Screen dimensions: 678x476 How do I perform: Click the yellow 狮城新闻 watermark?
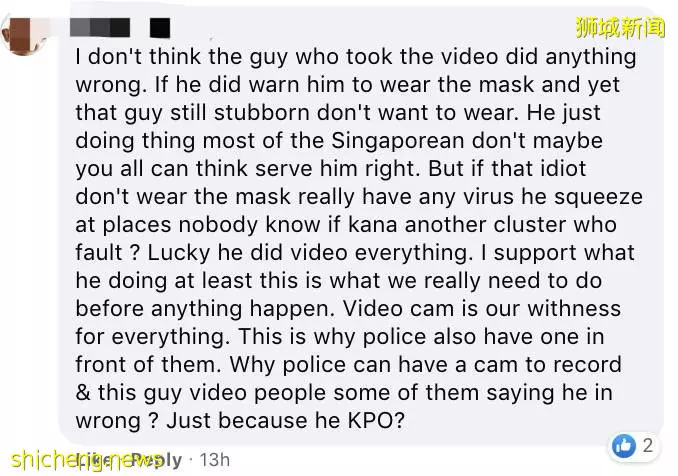[x=620, y=28]
